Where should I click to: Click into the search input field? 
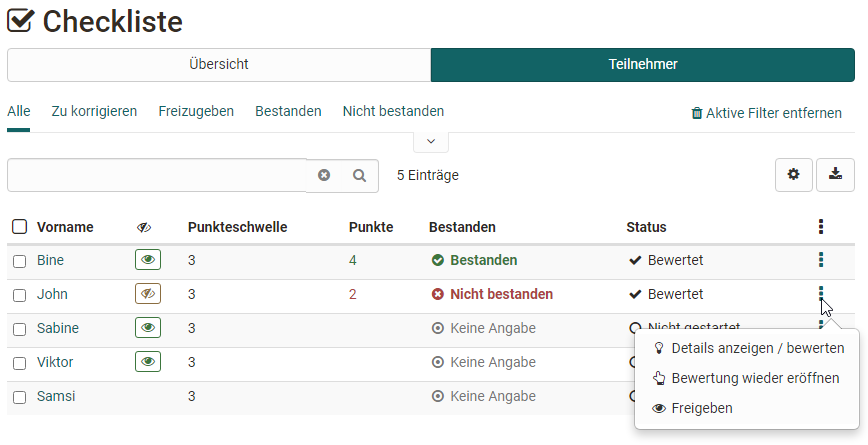coord(156,175)
